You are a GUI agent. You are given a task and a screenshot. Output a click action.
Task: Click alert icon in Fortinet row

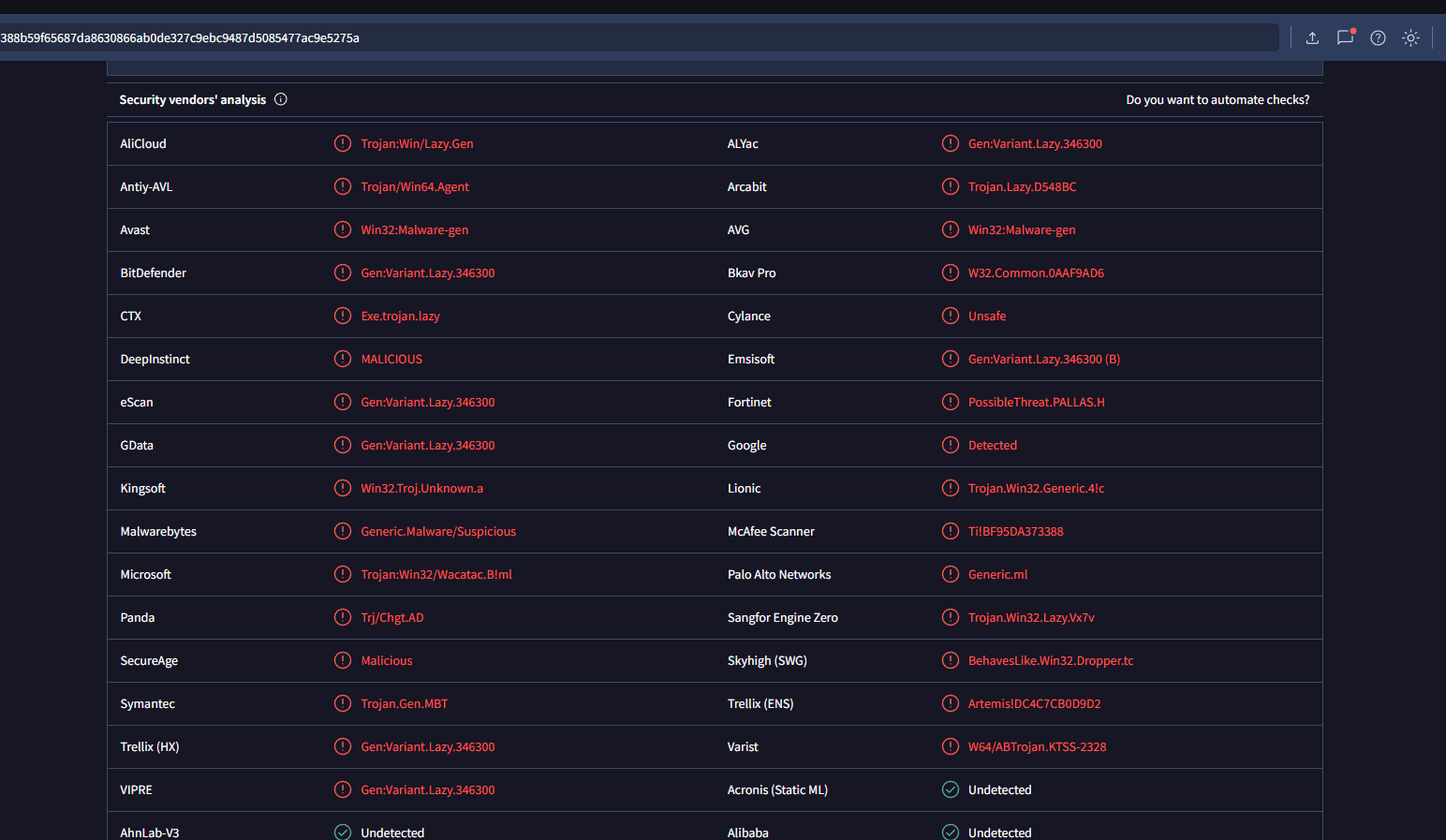(x=951, y=402)
